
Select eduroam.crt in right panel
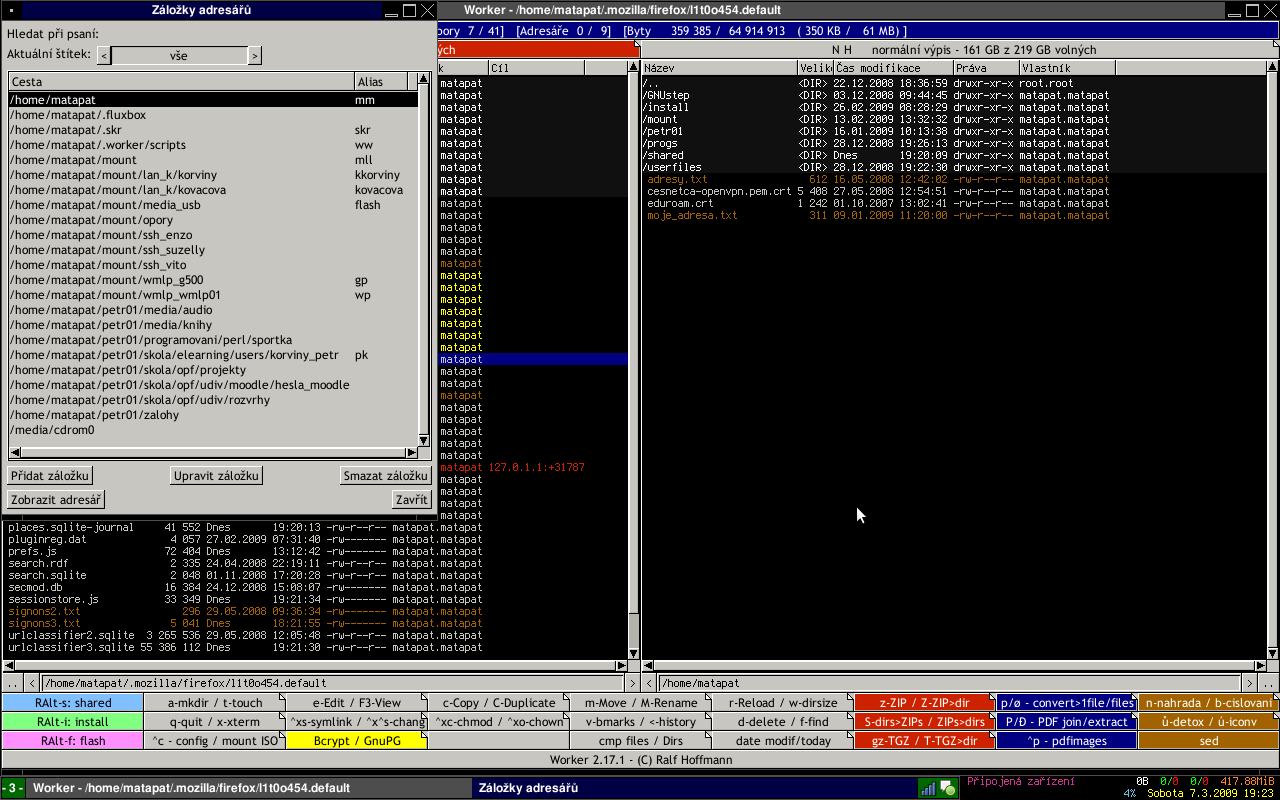click(x=953, y=203)
